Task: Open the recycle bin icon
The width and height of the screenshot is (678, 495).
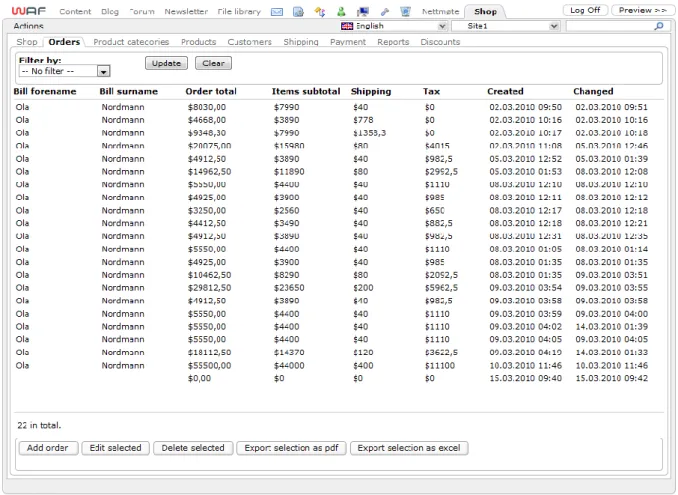Action: 405,12
